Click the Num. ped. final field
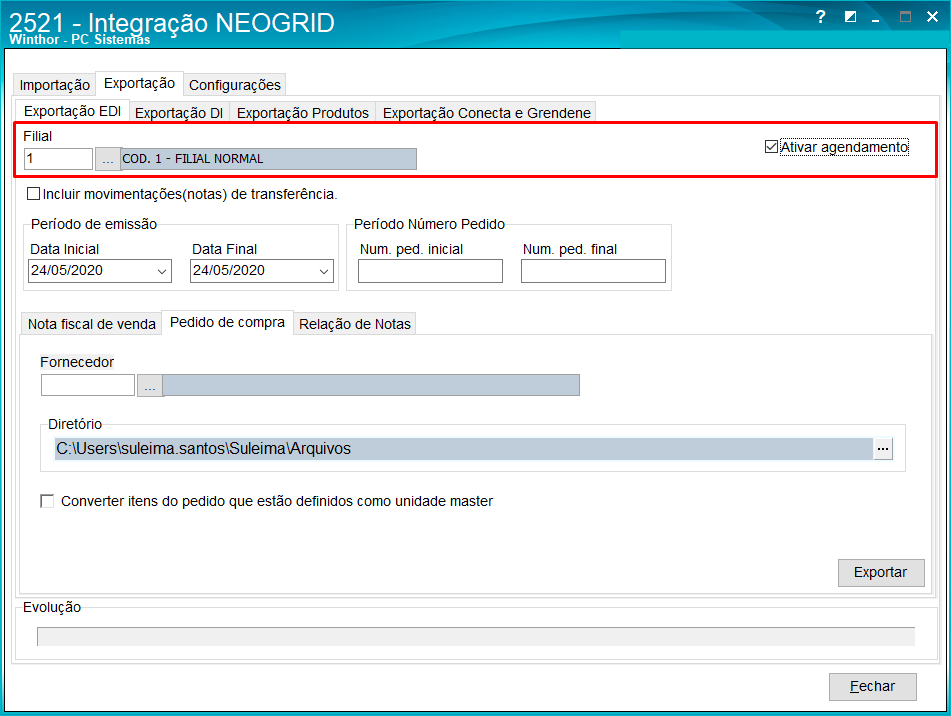This screenshot has width=951, height=716. [x=593, y=271]
